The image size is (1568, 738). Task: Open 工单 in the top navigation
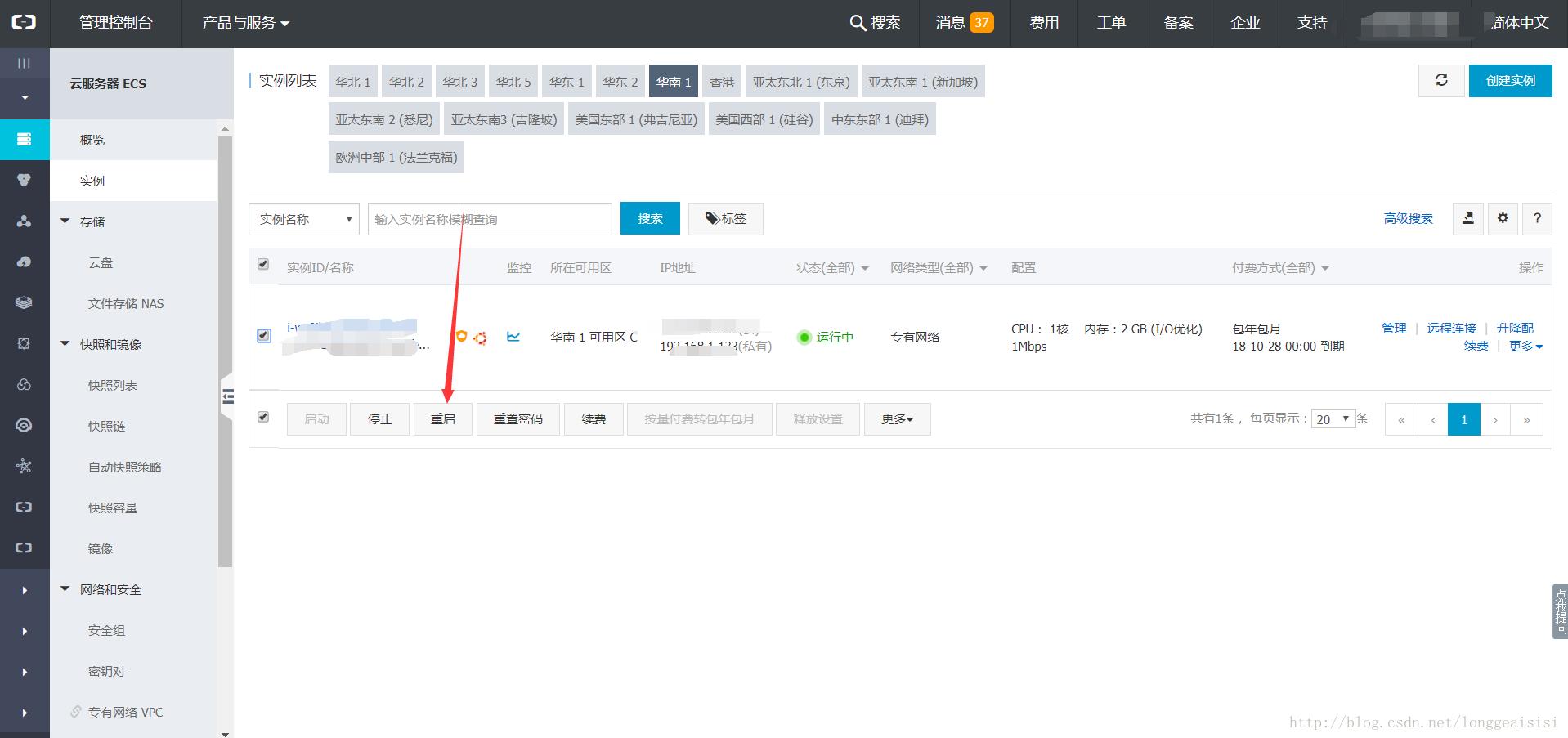click(x=1111, y=23)
